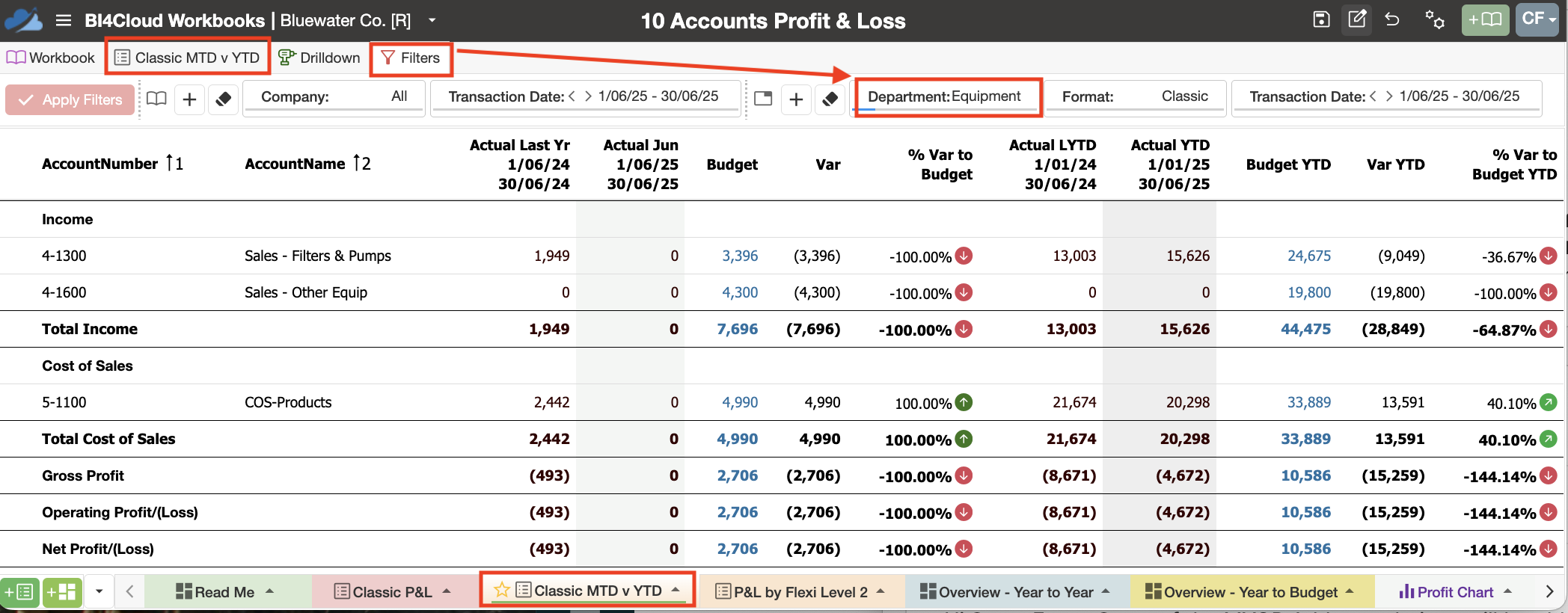Screen dimensions: 1568x613
Task: Select the Sales - Filters & Pumps row name
Action: point(318,256)
